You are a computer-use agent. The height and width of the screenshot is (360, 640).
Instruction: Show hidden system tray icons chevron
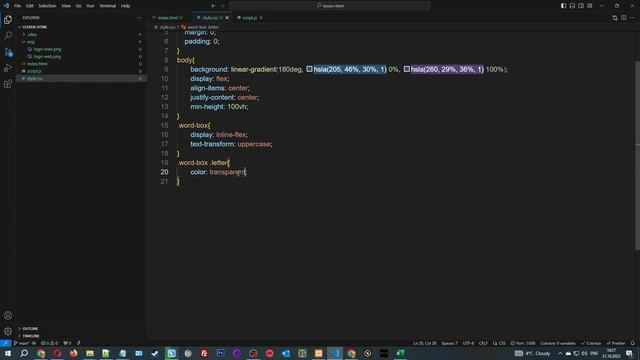coord(560,353)
